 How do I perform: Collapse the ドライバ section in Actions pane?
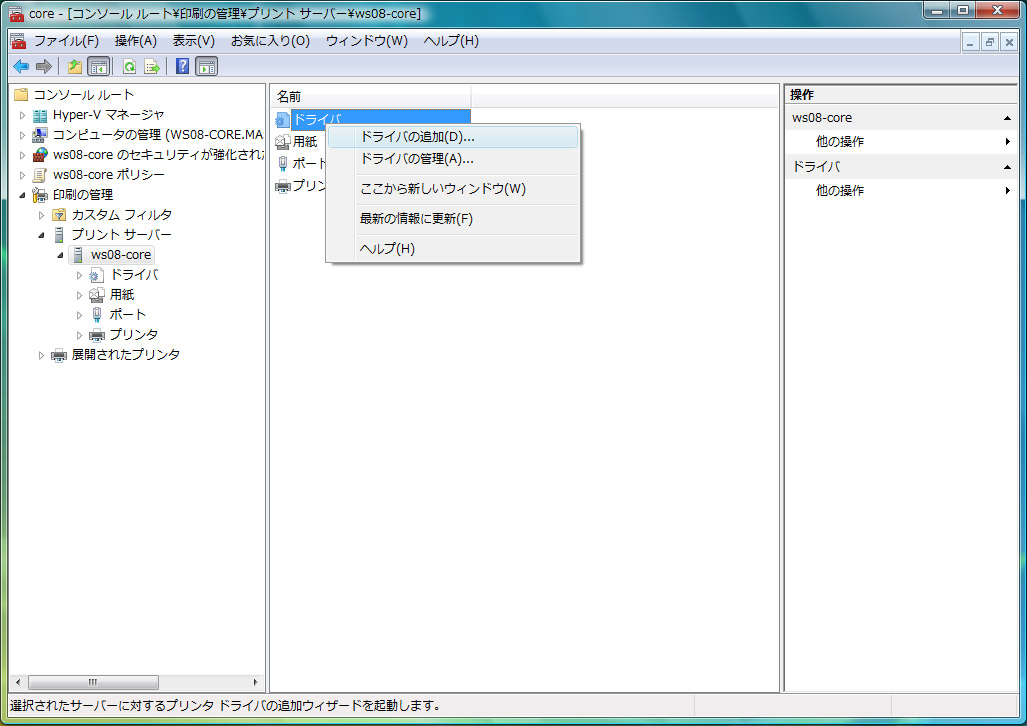click(x=1007, y=167)
